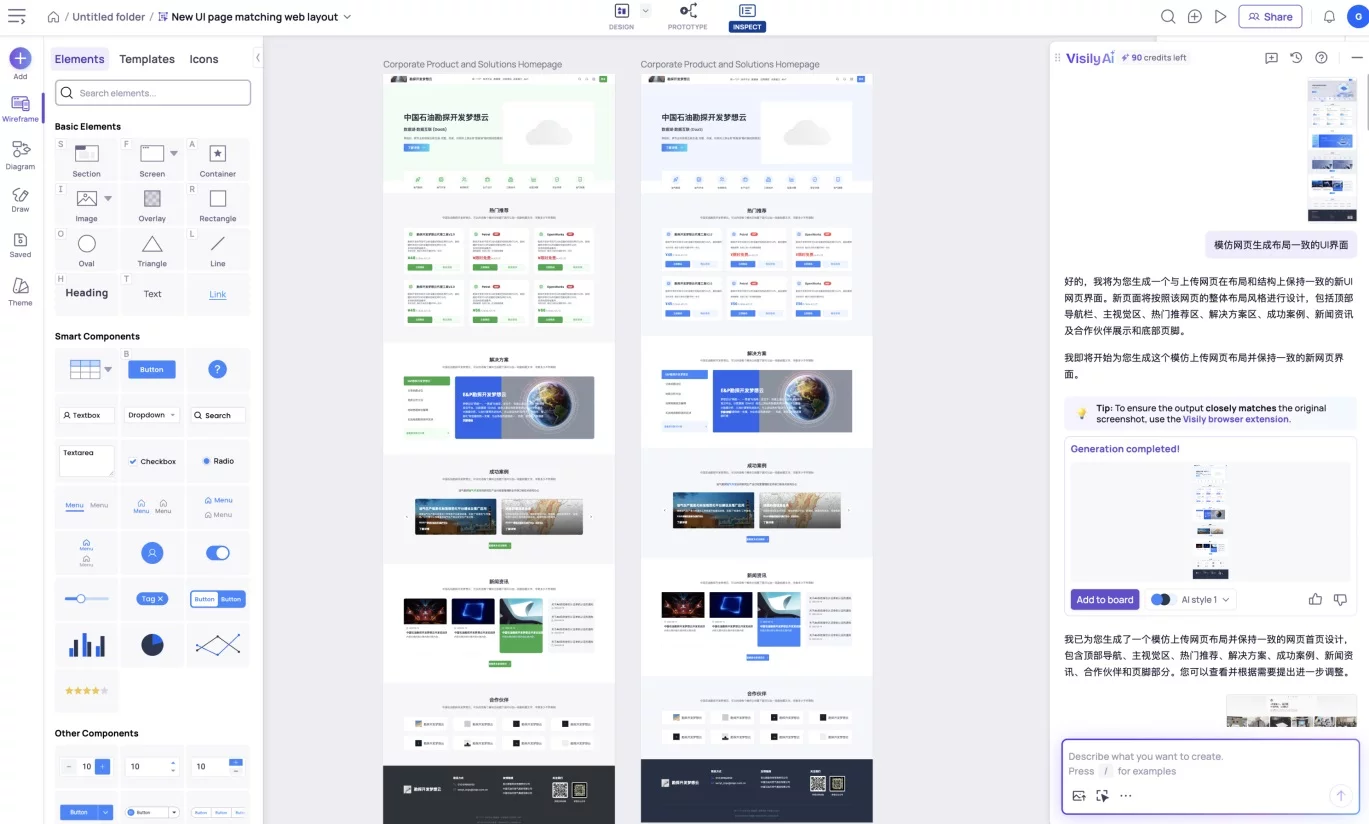Open the Theme panel
1369x824 pixels.
pyautogui.click(x=20, y=291)
